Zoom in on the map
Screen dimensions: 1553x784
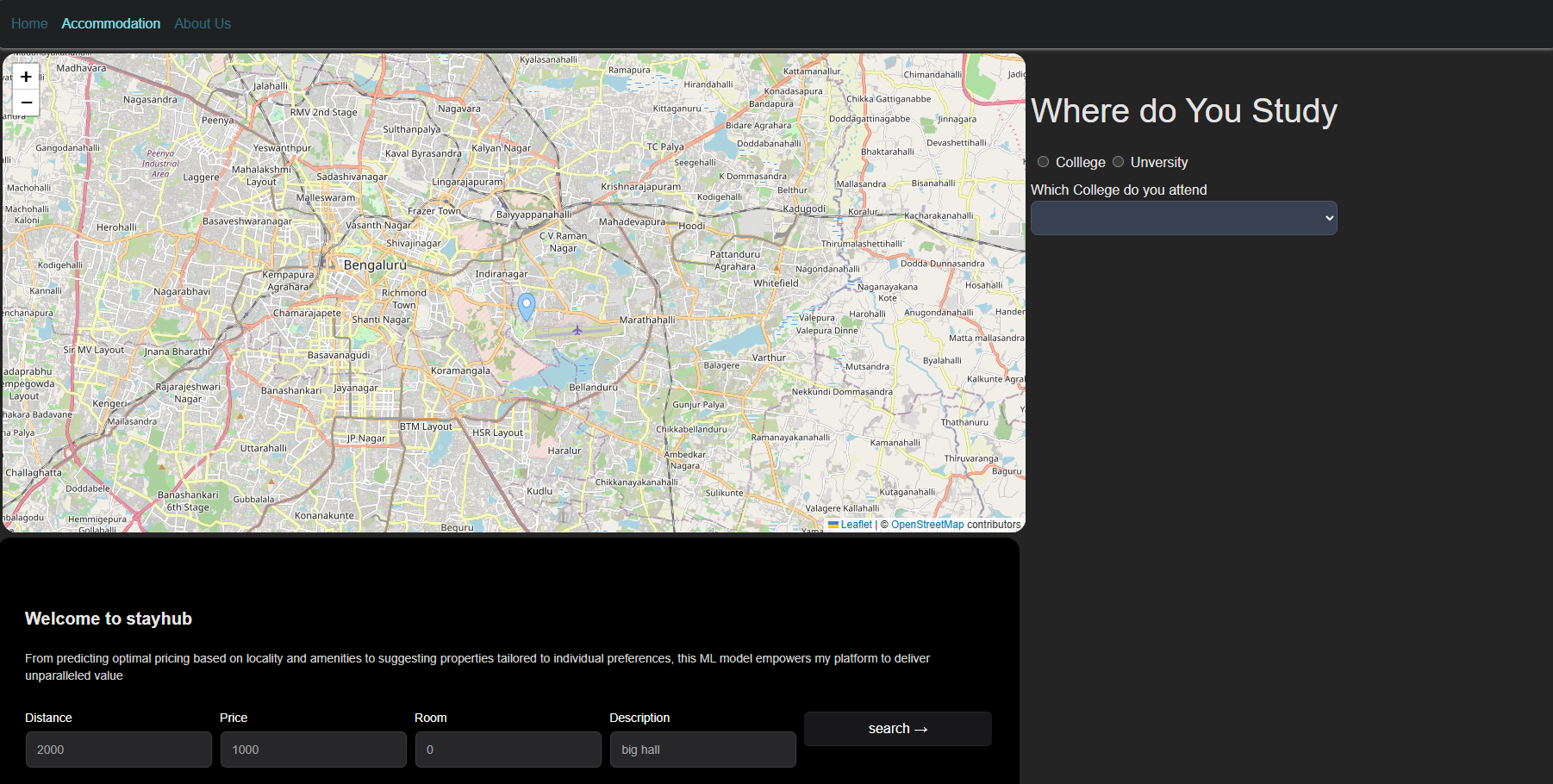(26, 77)
